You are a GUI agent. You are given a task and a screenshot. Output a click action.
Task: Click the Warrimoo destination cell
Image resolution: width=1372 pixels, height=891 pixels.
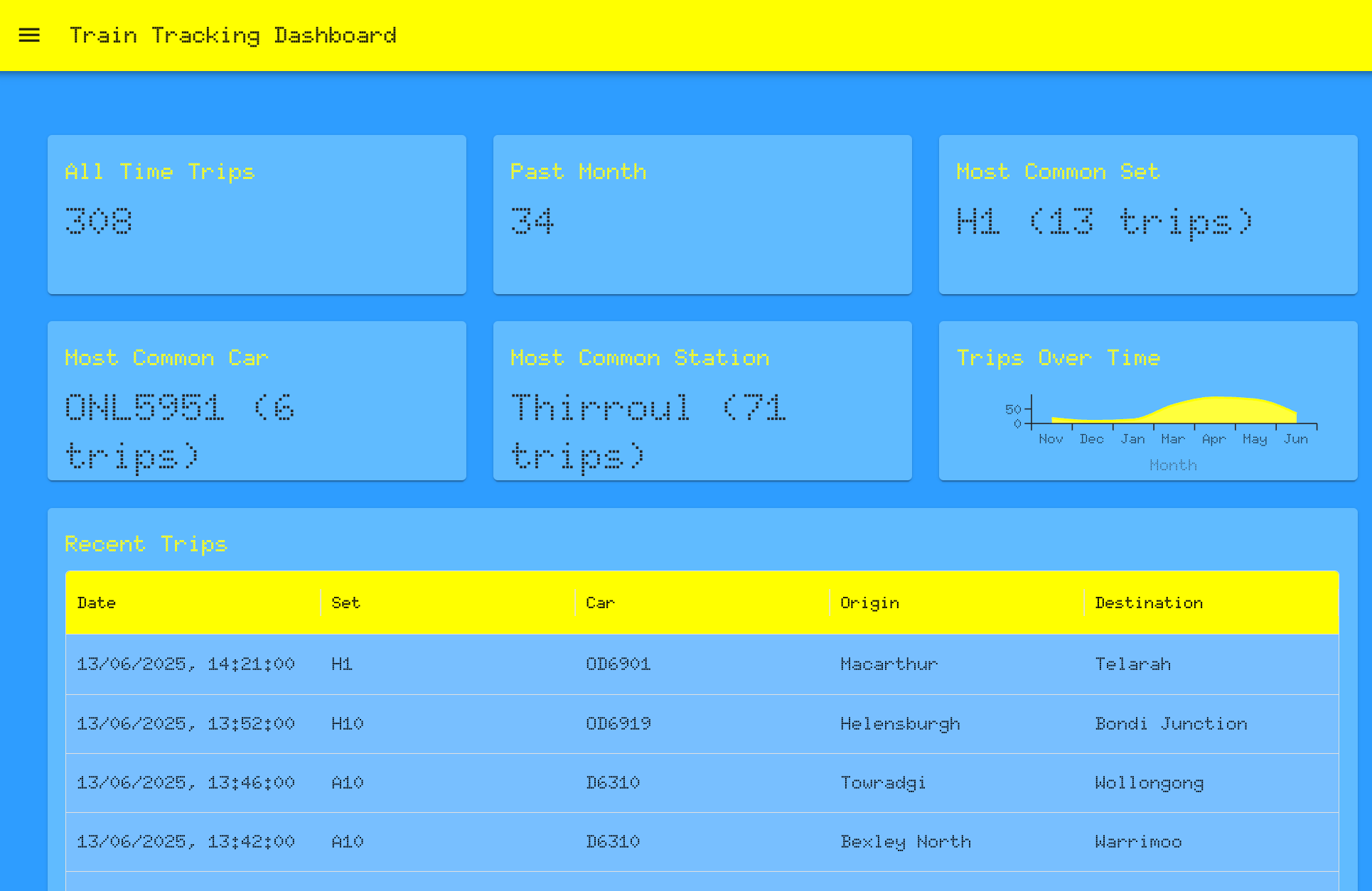coord(1138,842)
